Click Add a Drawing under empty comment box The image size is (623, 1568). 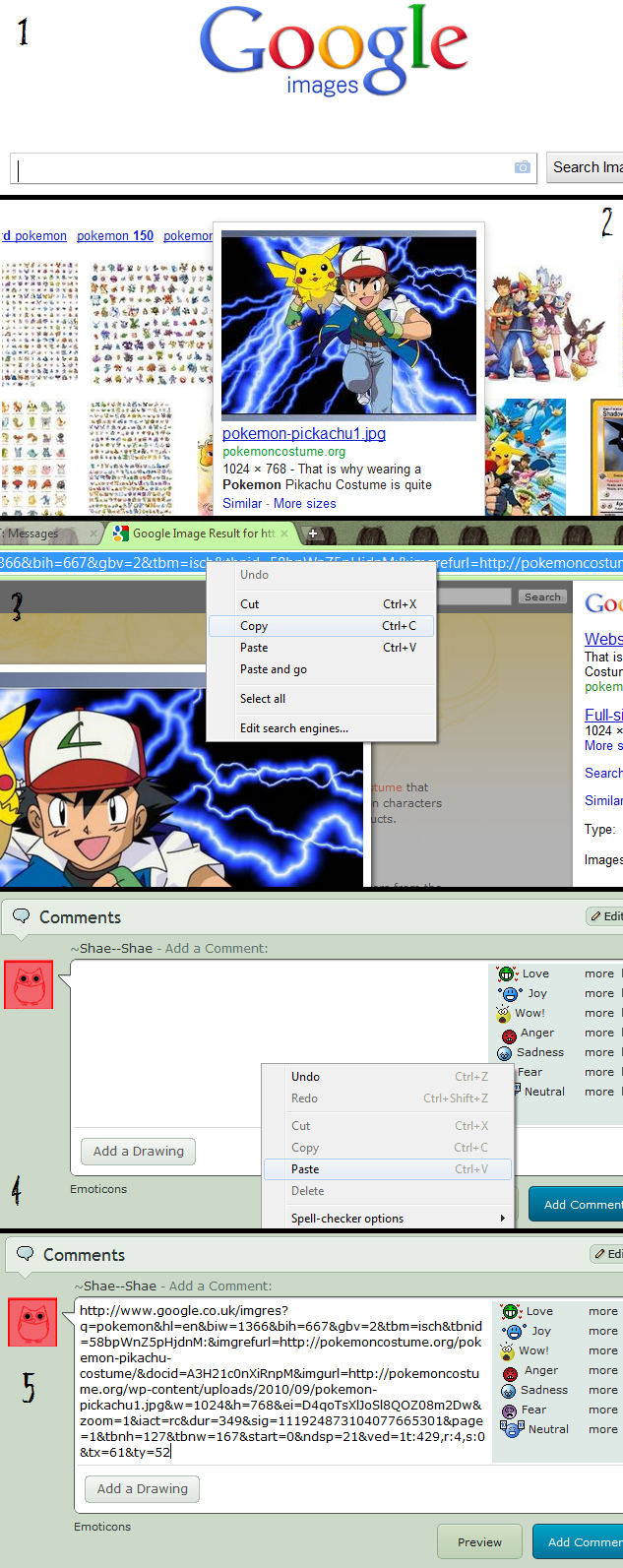139,1152
